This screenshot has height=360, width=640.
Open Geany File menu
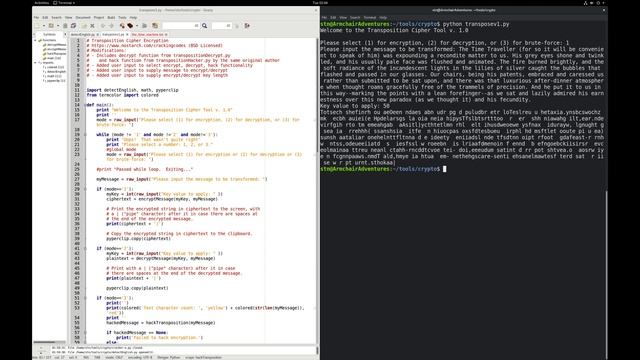(x=36, y=18)
